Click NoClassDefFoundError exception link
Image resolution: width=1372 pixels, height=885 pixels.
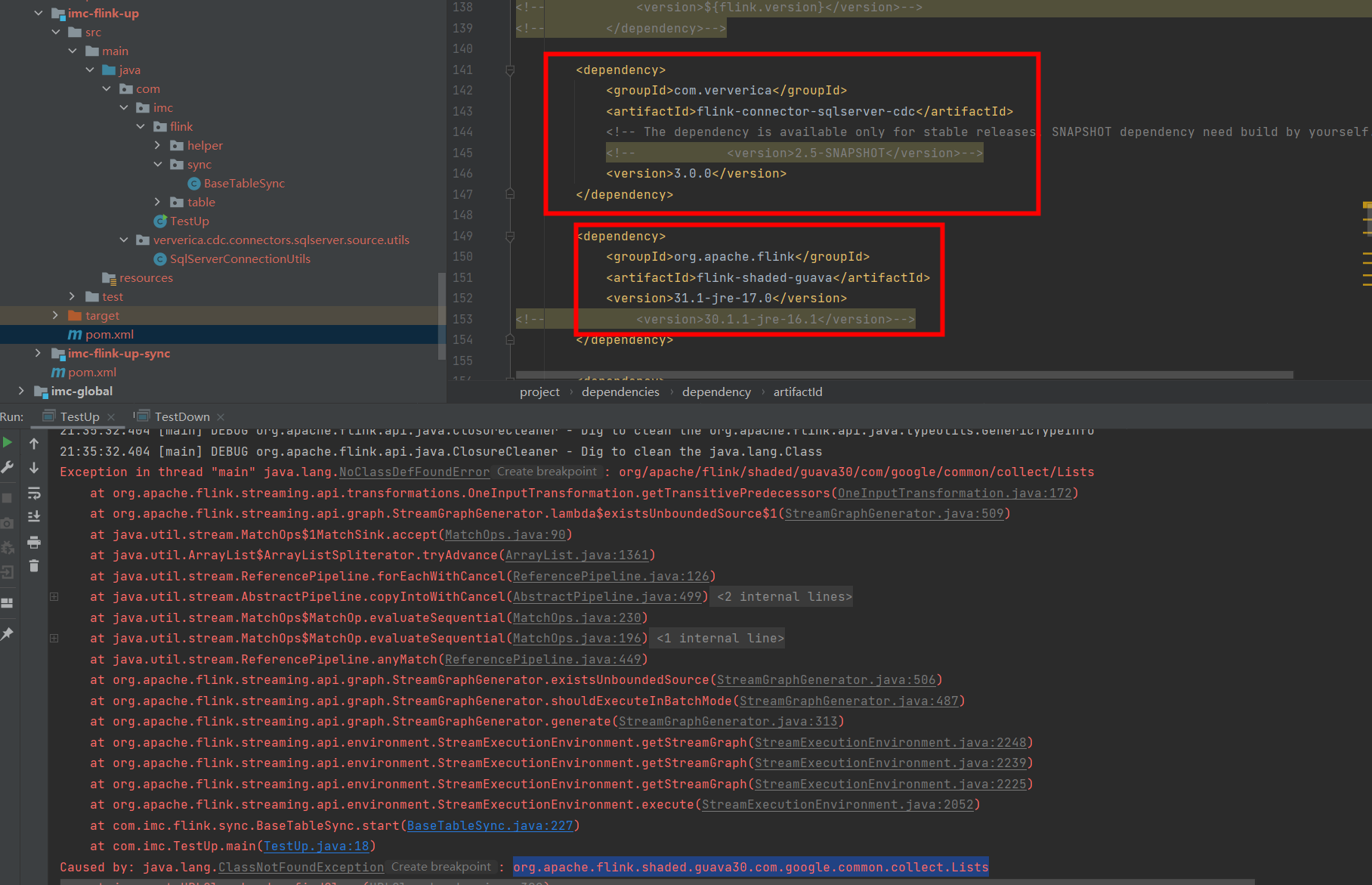click(414, 472)
